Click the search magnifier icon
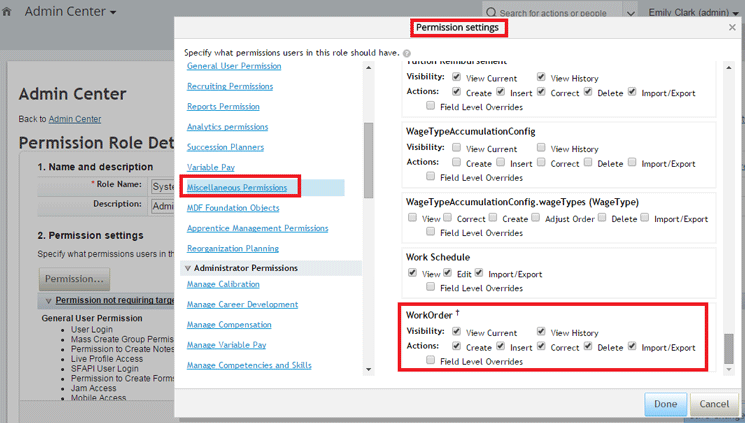 [x=491, y=12]
